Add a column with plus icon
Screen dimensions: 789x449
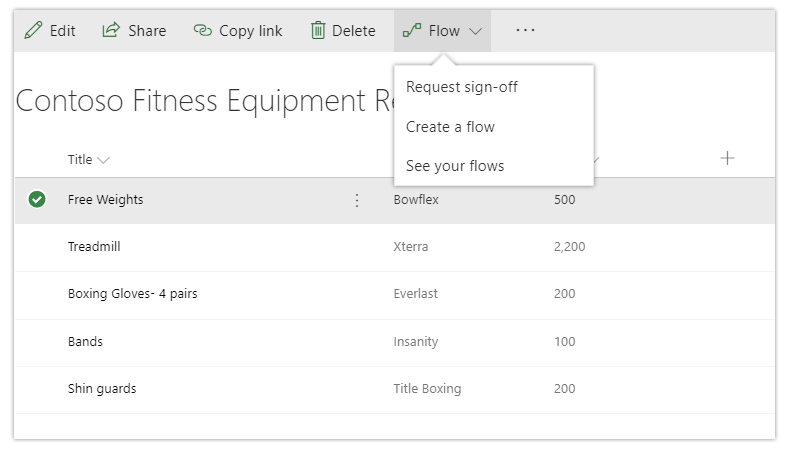727,158
